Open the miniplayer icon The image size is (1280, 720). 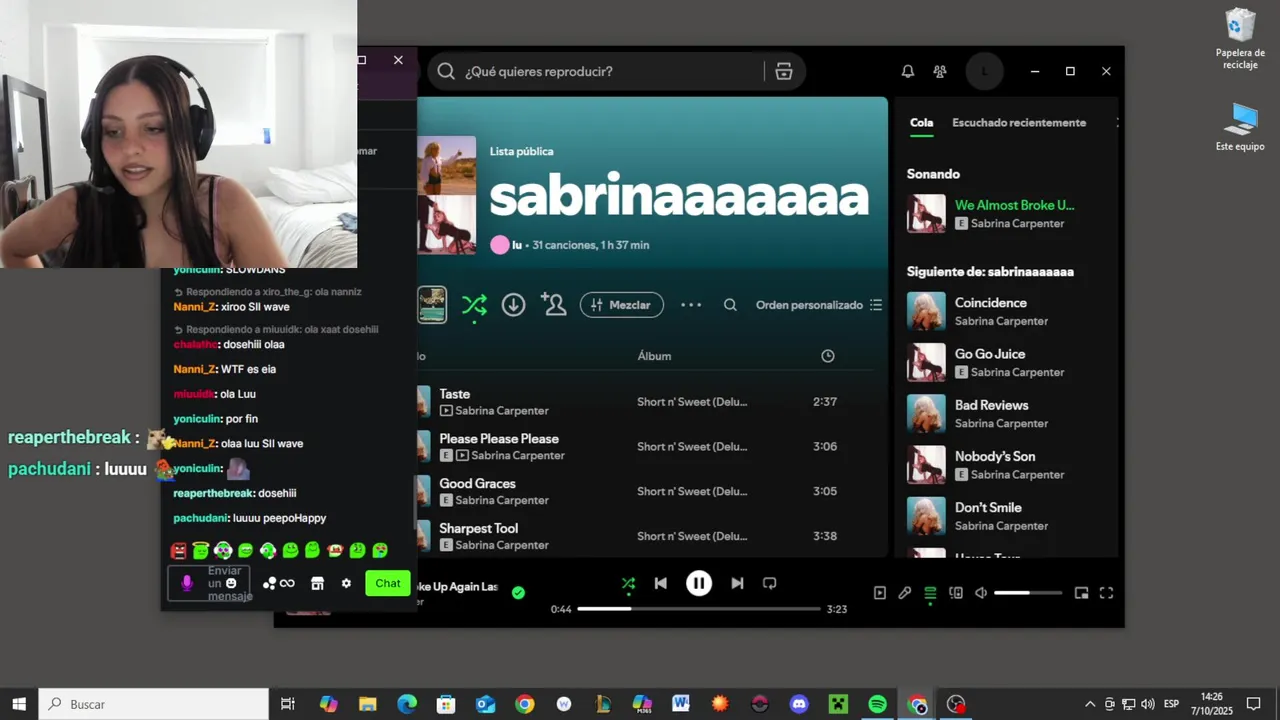pos(1081,593)
